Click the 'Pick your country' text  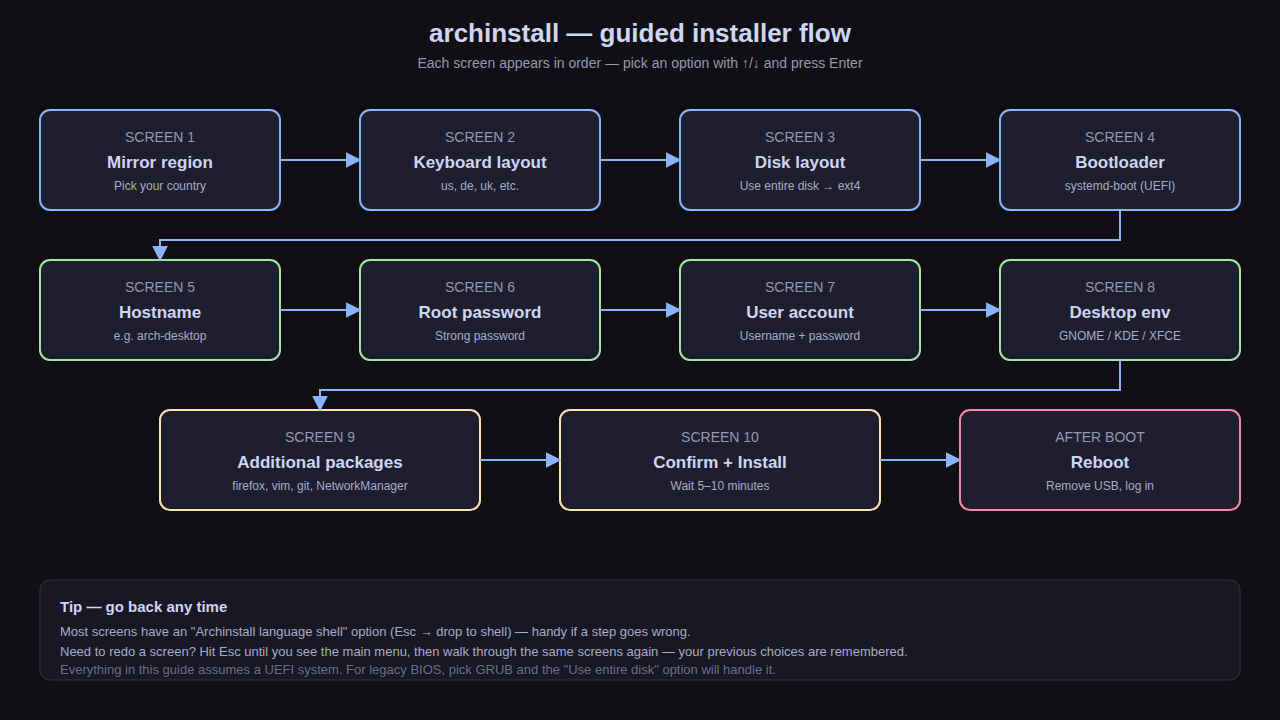point(160,186)
